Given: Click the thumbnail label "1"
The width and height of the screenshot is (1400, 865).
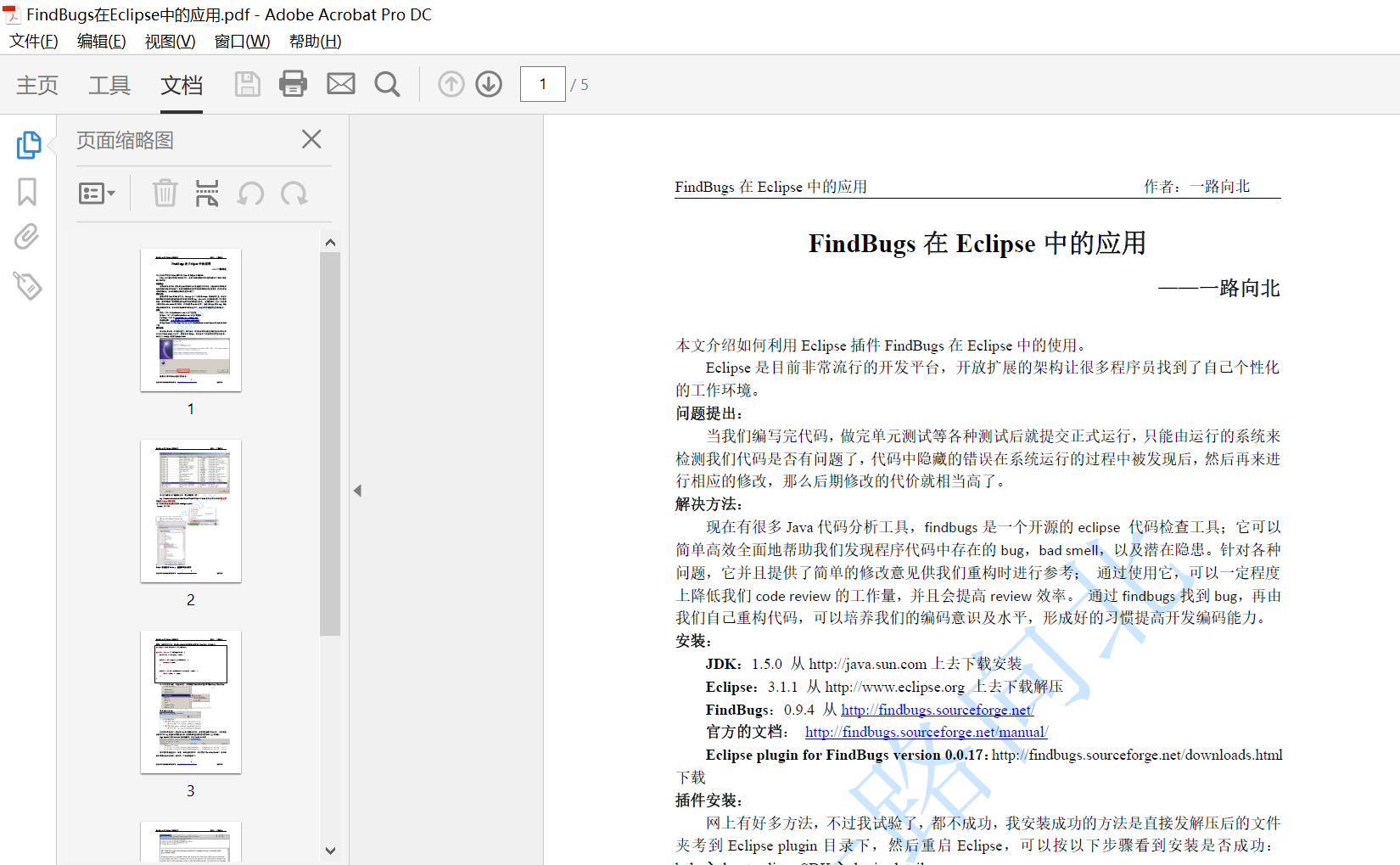Looking at the screenshot, I should [191, 409].
